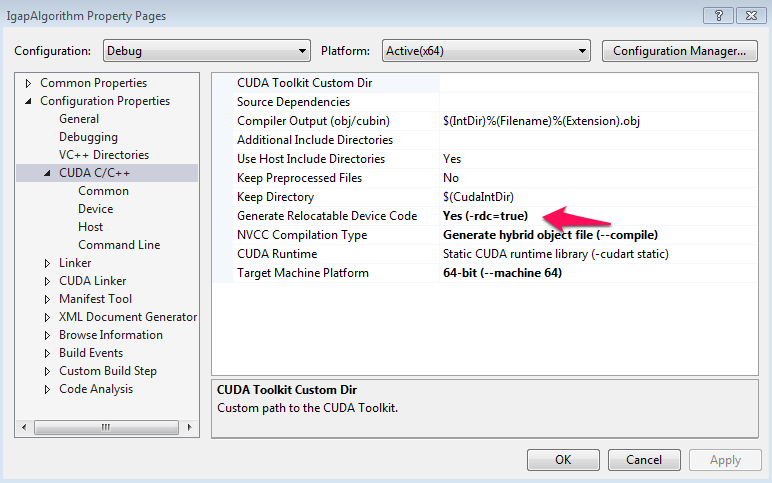Open the Platform dropdown

[487, 51]
